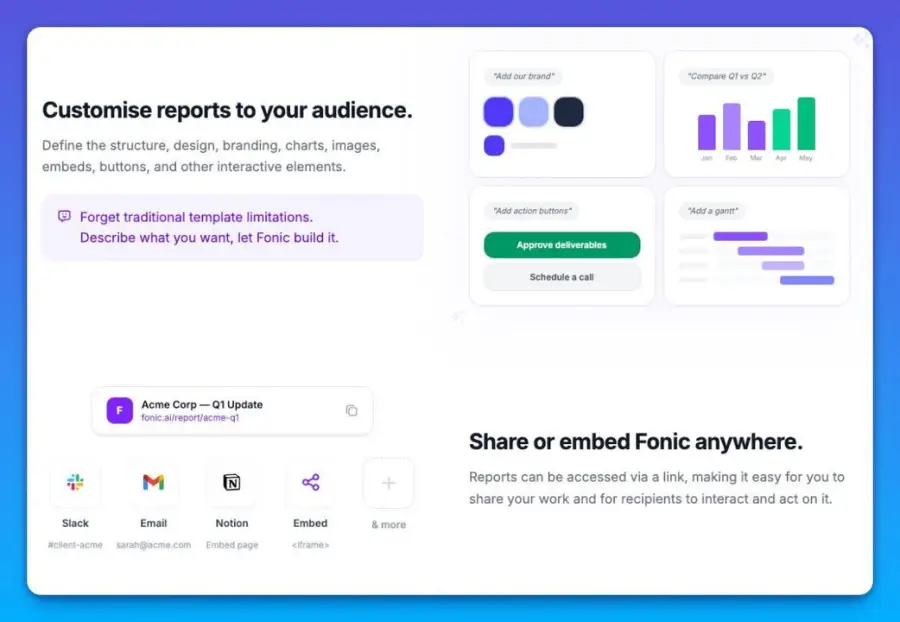Click the 'Acme Corp — Q1 Update' title

(202, 405)
